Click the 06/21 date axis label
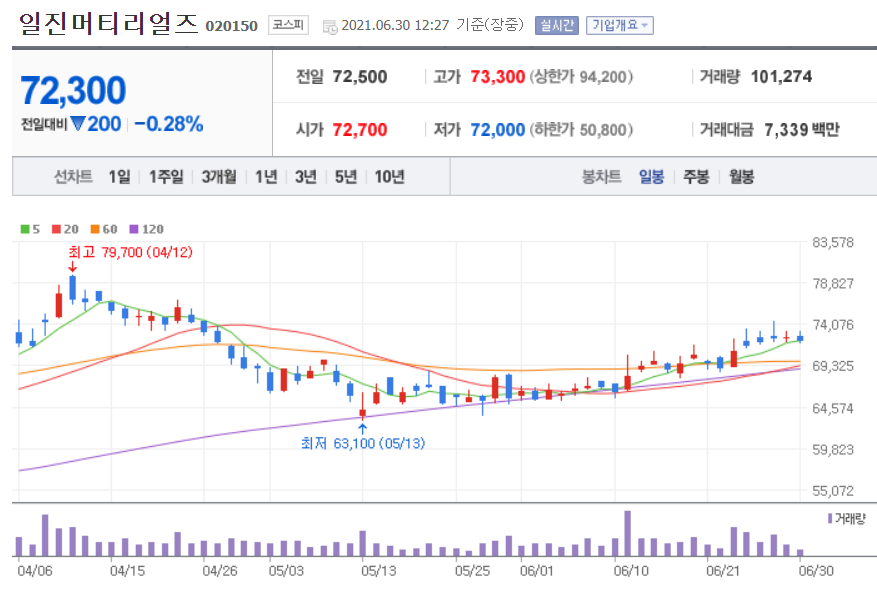 click(x=723, y=571)
